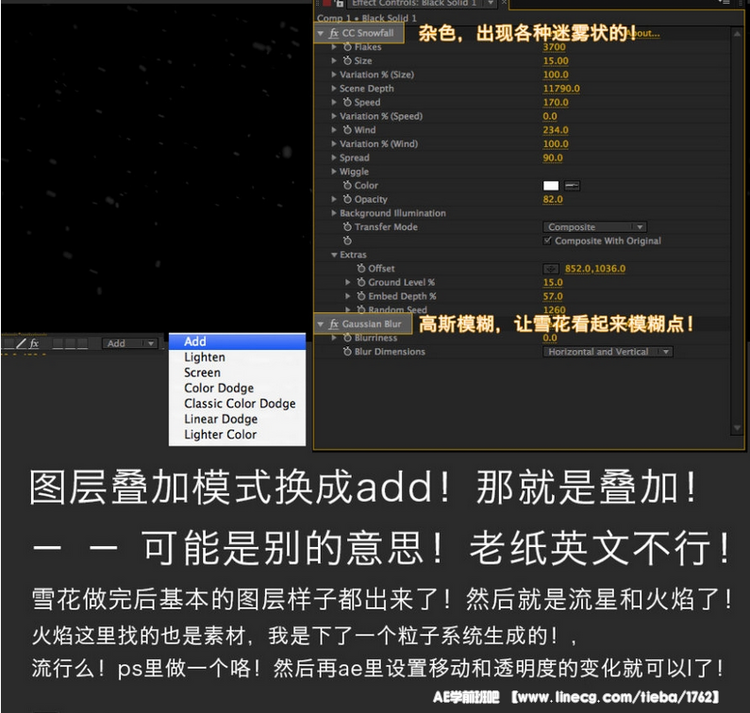This screenshot has width=750, height=713.
Task: Toggle the fx effects switch in the timeline
Action: pos(34,343)
